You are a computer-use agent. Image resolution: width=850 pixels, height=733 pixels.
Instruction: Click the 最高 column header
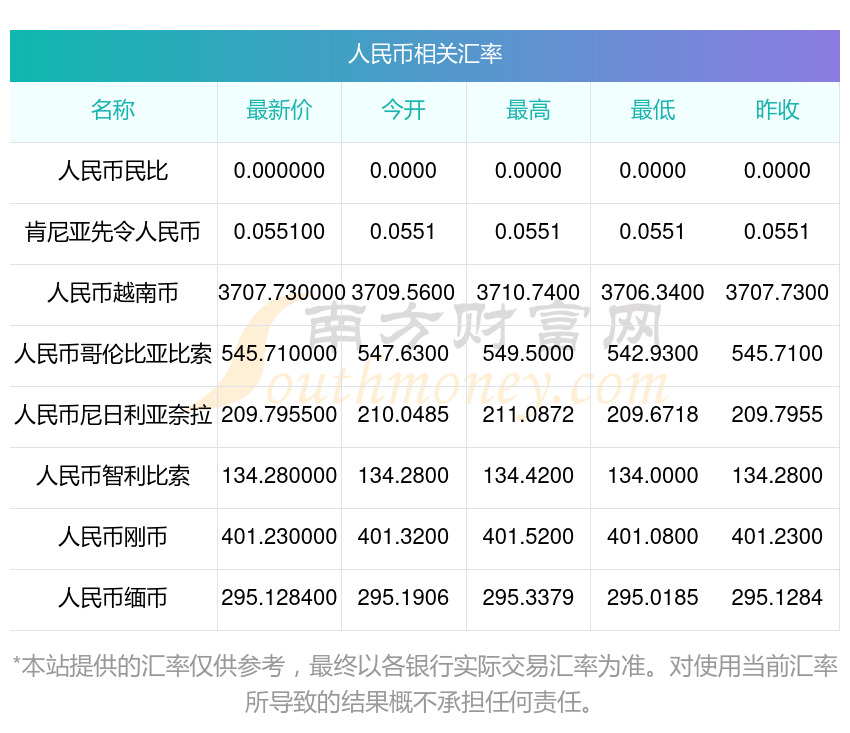coord(528,110)
